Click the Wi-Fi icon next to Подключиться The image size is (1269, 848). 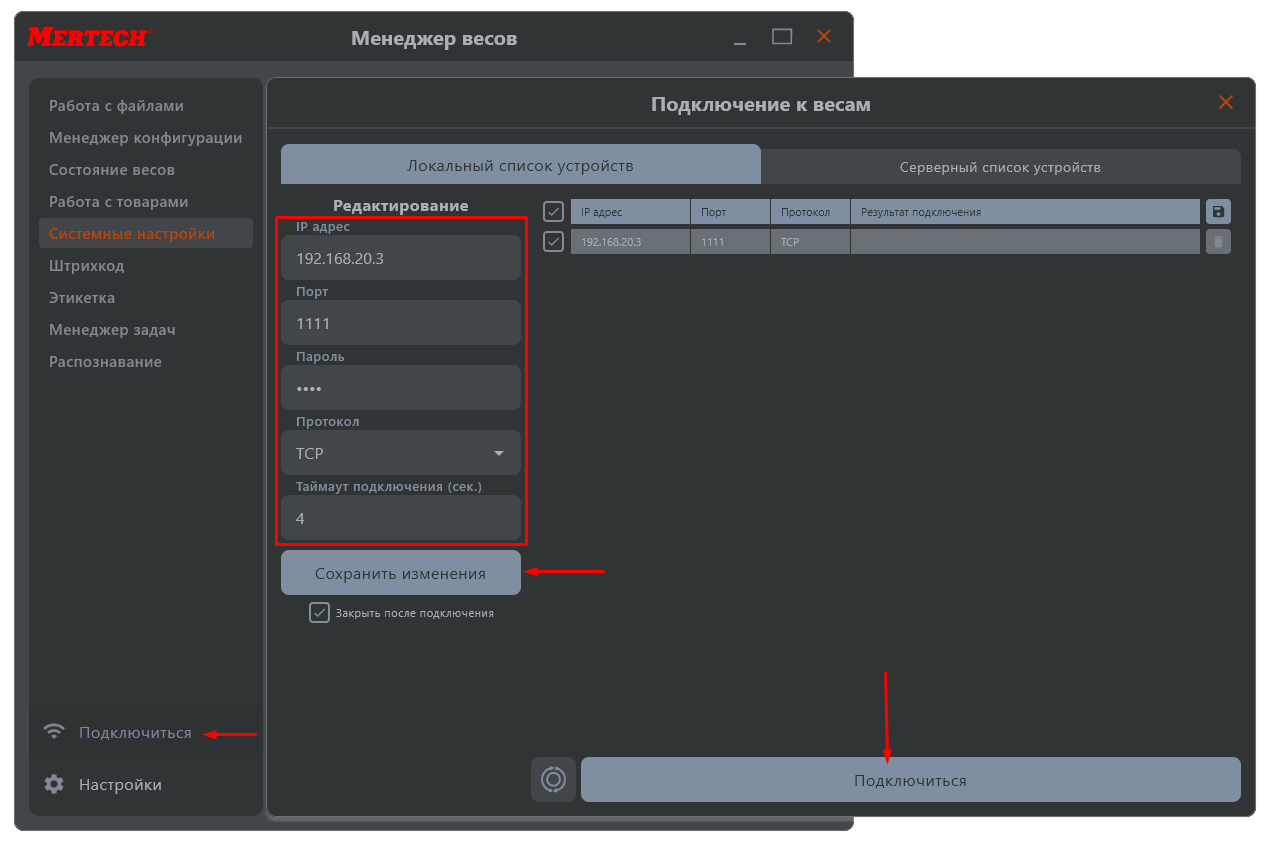[54, 732]
